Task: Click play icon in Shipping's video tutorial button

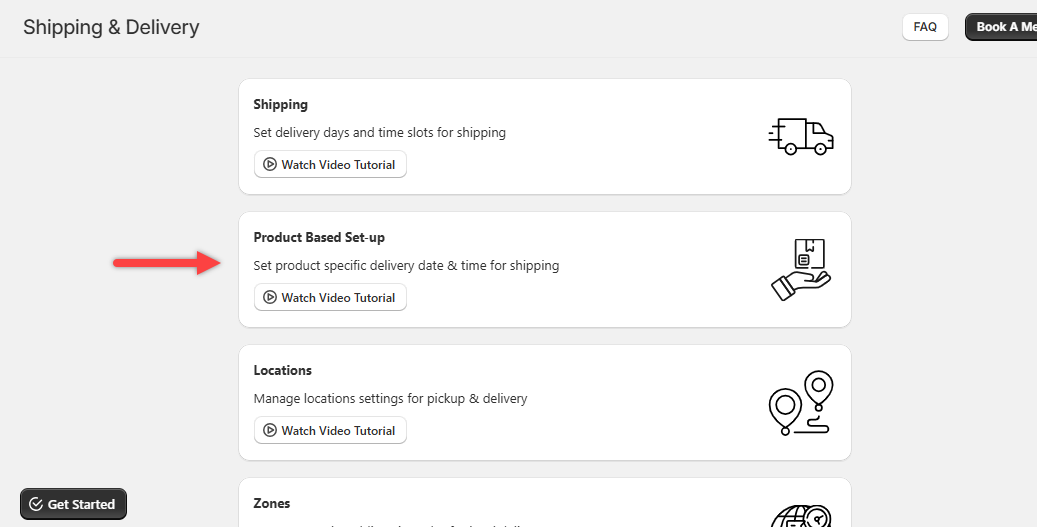Action: point(270,165)
